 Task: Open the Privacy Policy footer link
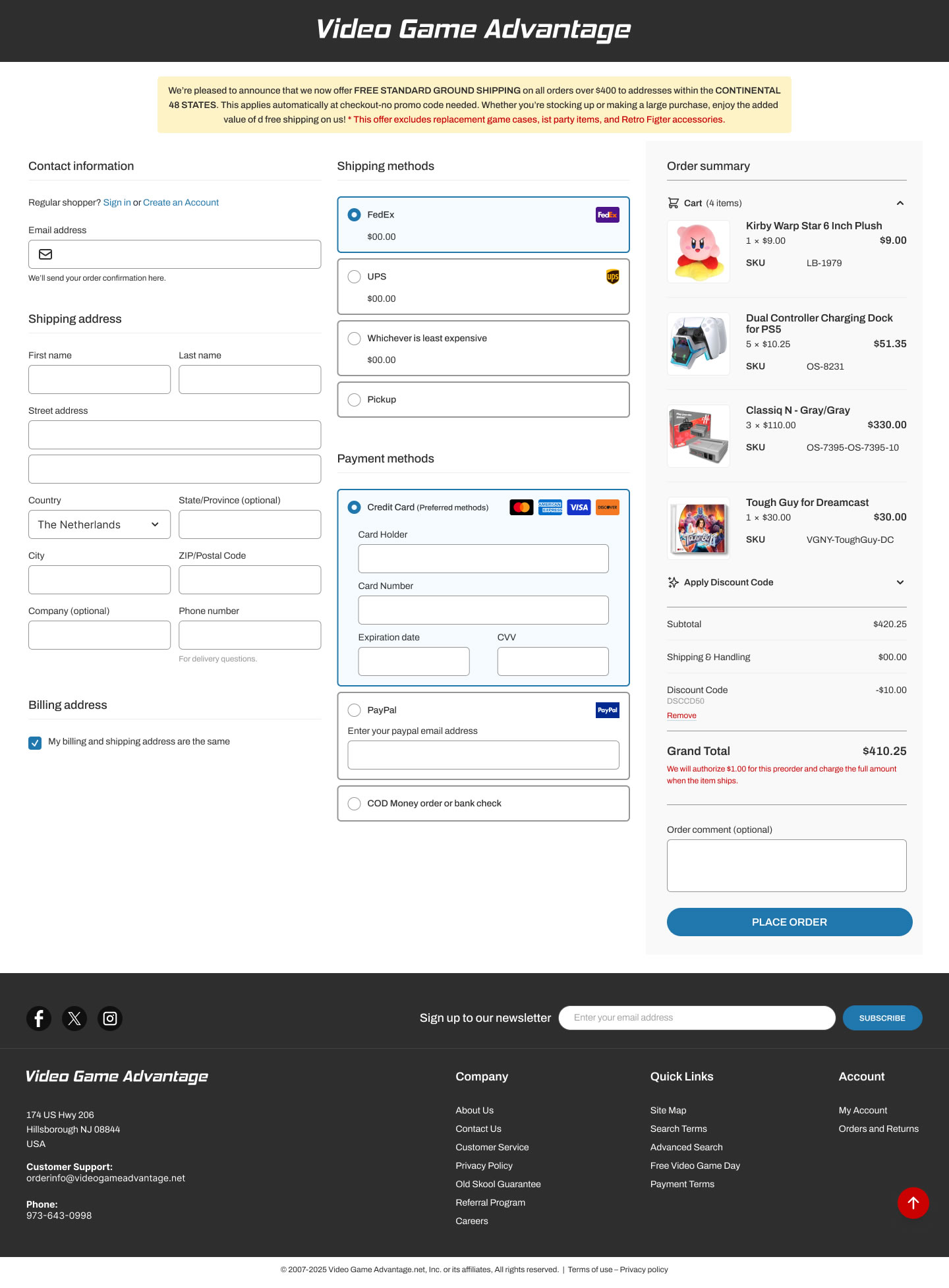pos(484,1166)
